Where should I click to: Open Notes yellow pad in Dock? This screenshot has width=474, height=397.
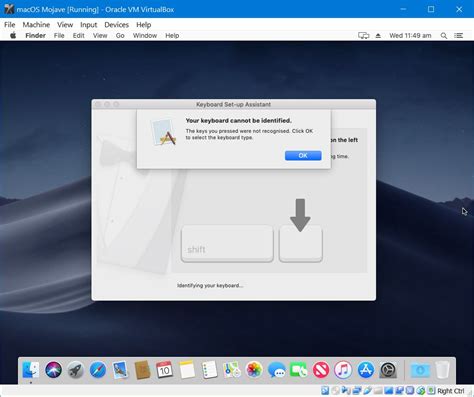(x=187, y=370)
